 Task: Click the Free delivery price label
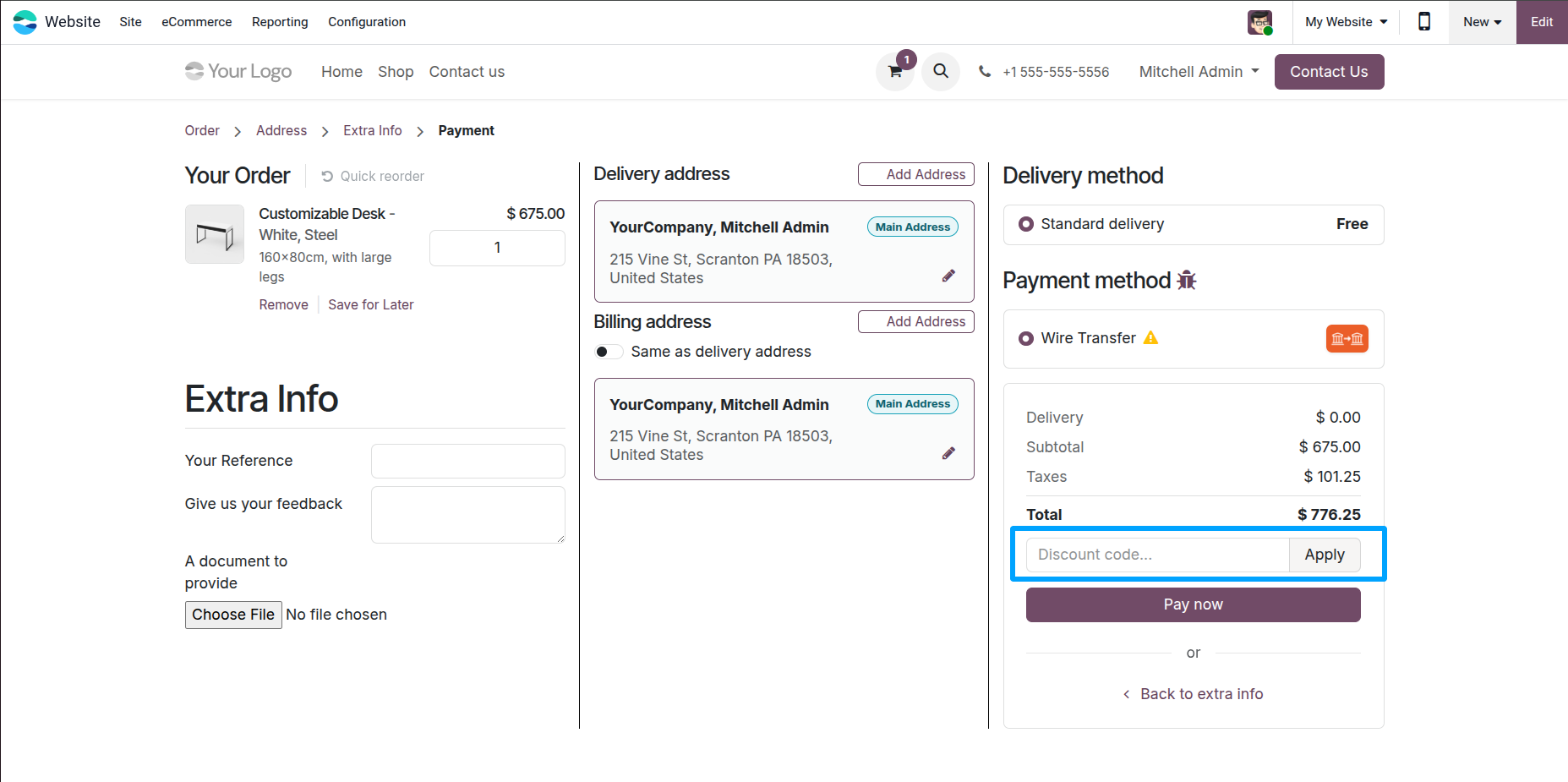click(1352, 224)
